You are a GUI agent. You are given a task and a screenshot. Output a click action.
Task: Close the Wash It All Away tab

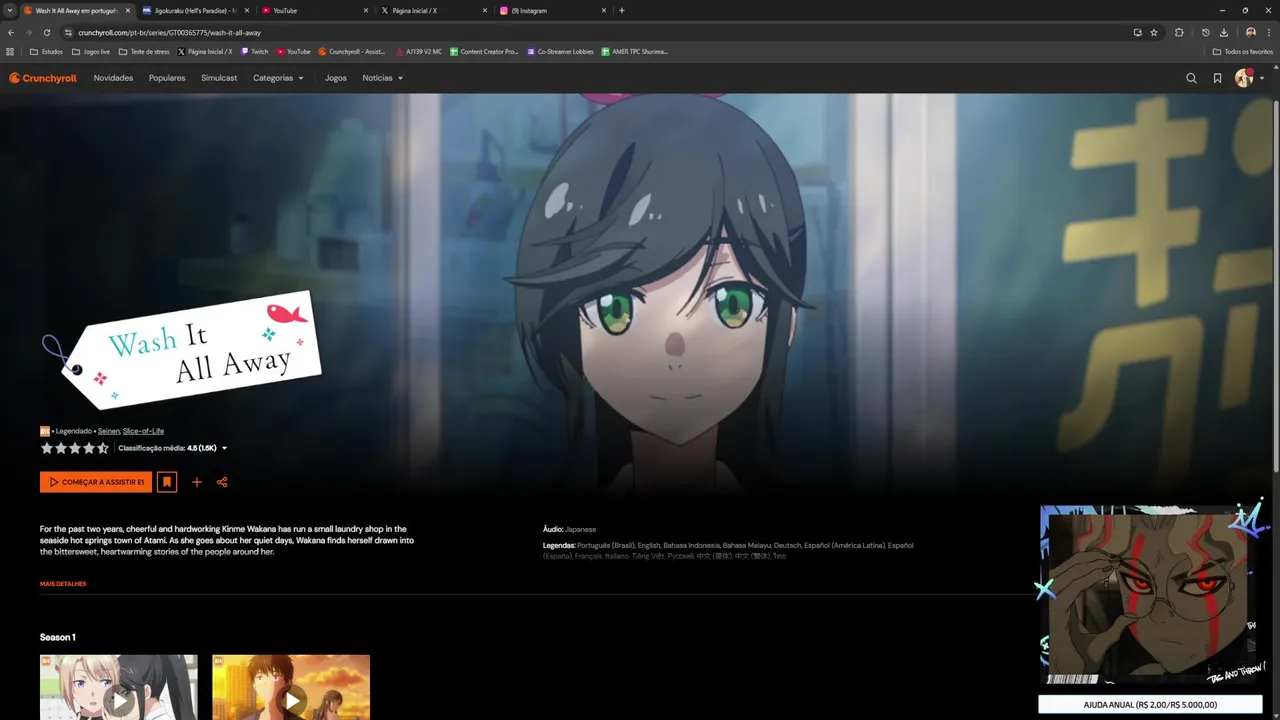tap(128, 10)
